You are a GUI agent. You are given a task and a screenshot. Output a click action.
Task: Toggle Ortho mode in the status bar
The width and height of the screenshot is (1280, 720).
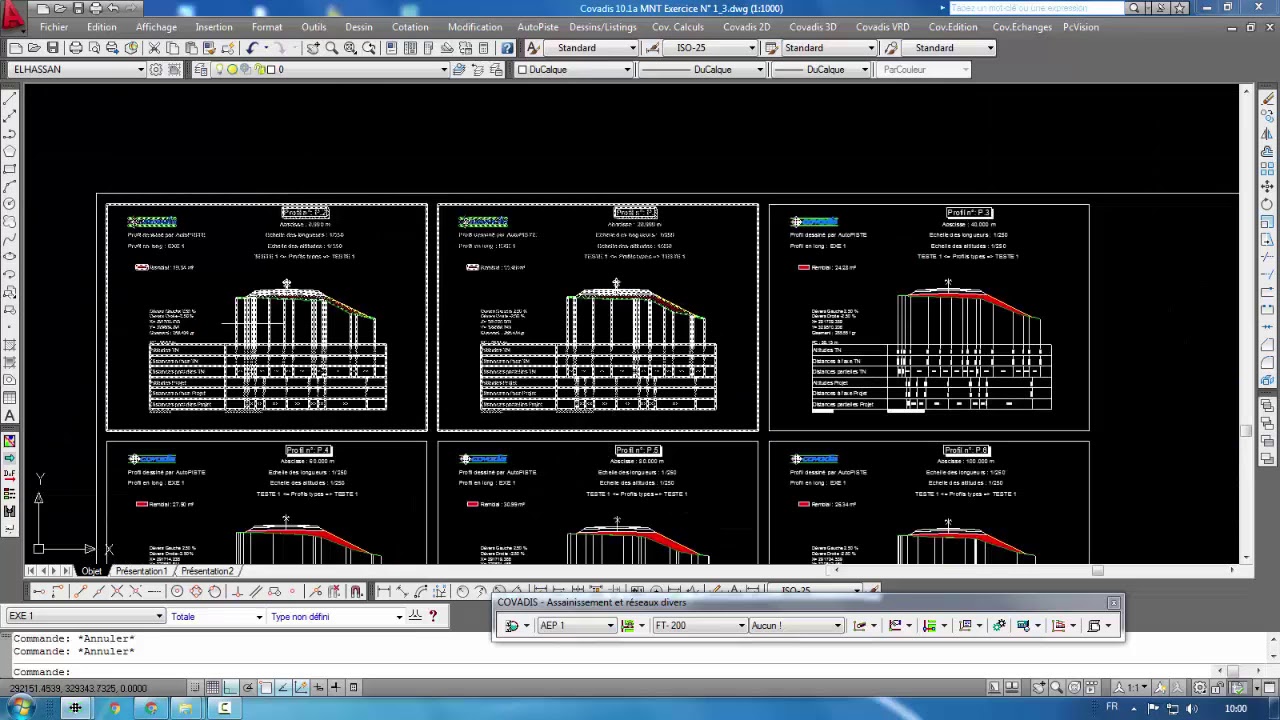coord(230,687)
